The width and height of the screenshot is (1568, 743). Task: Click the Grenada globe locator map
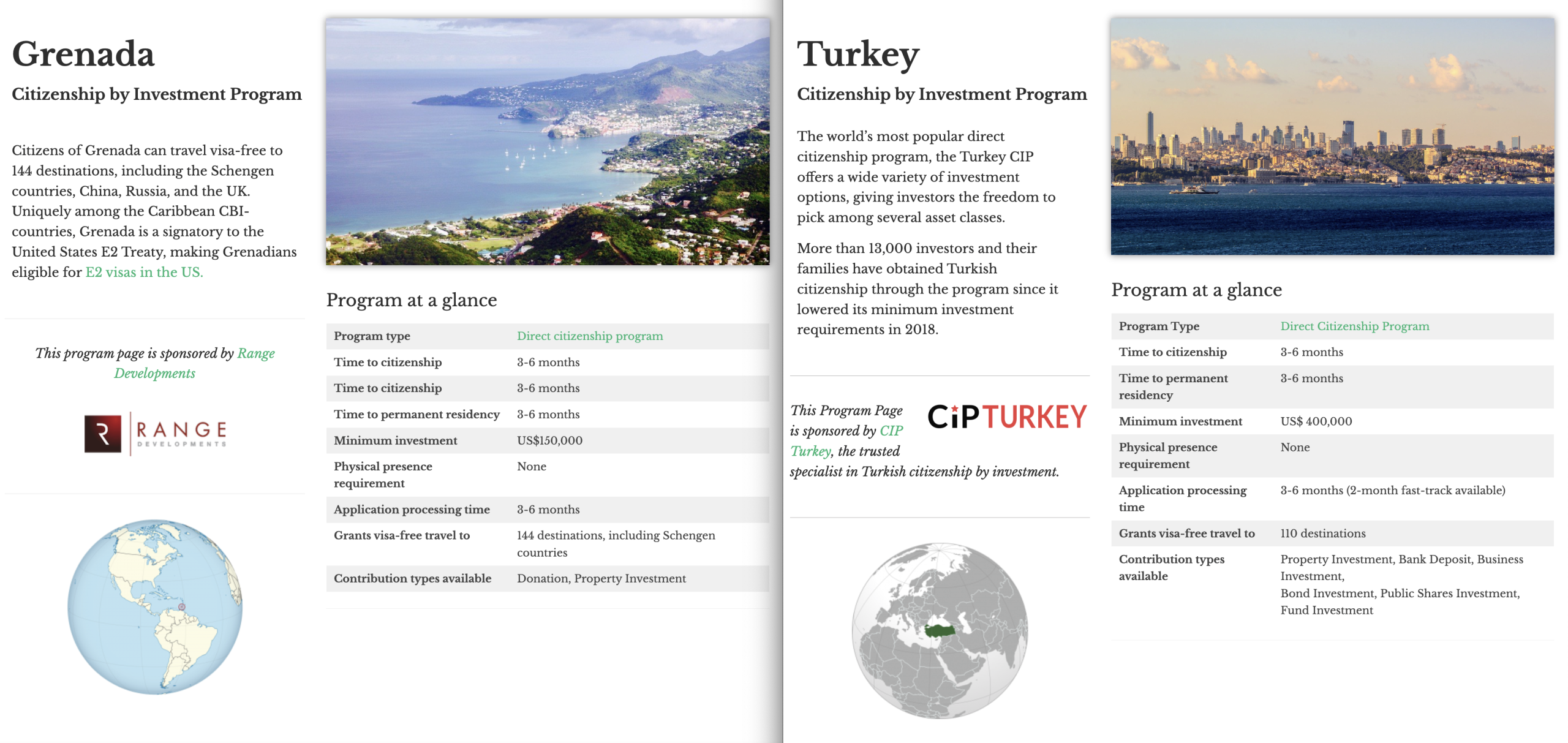click(x=155, y=606)
